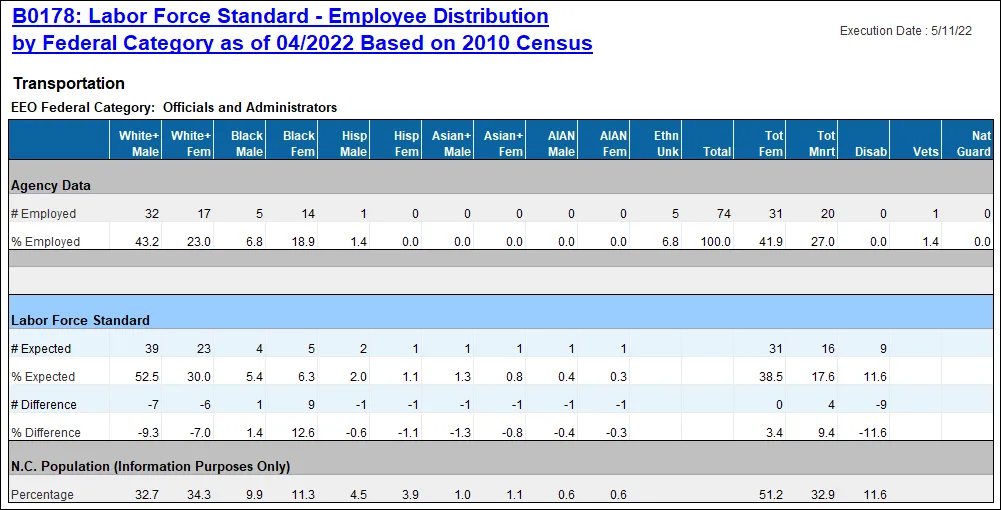Click the # Employed row label

click(43, 214)
